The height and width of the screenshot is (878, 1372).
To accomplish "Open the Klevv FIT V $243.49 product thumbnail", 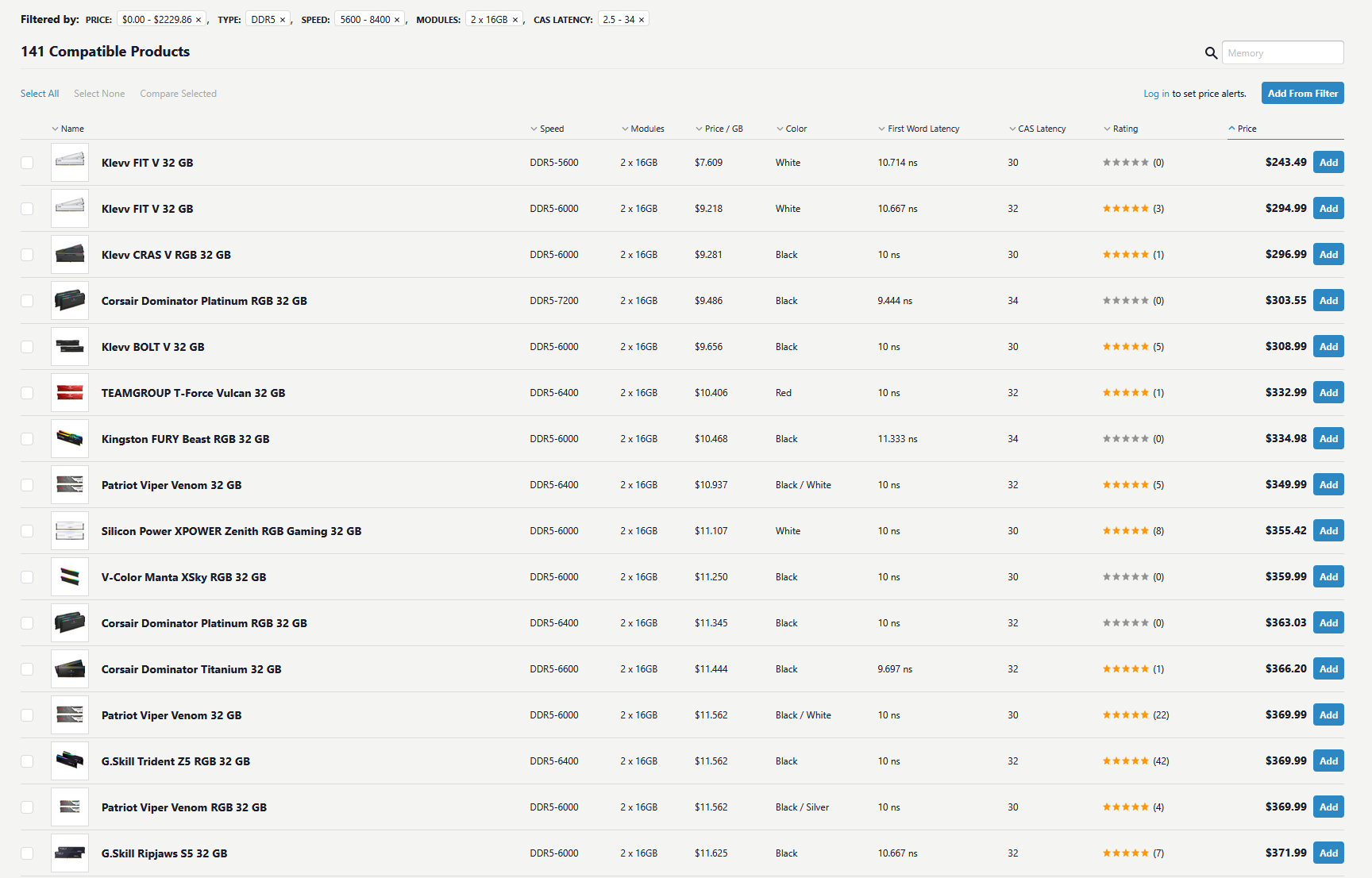I will (70, 163).
